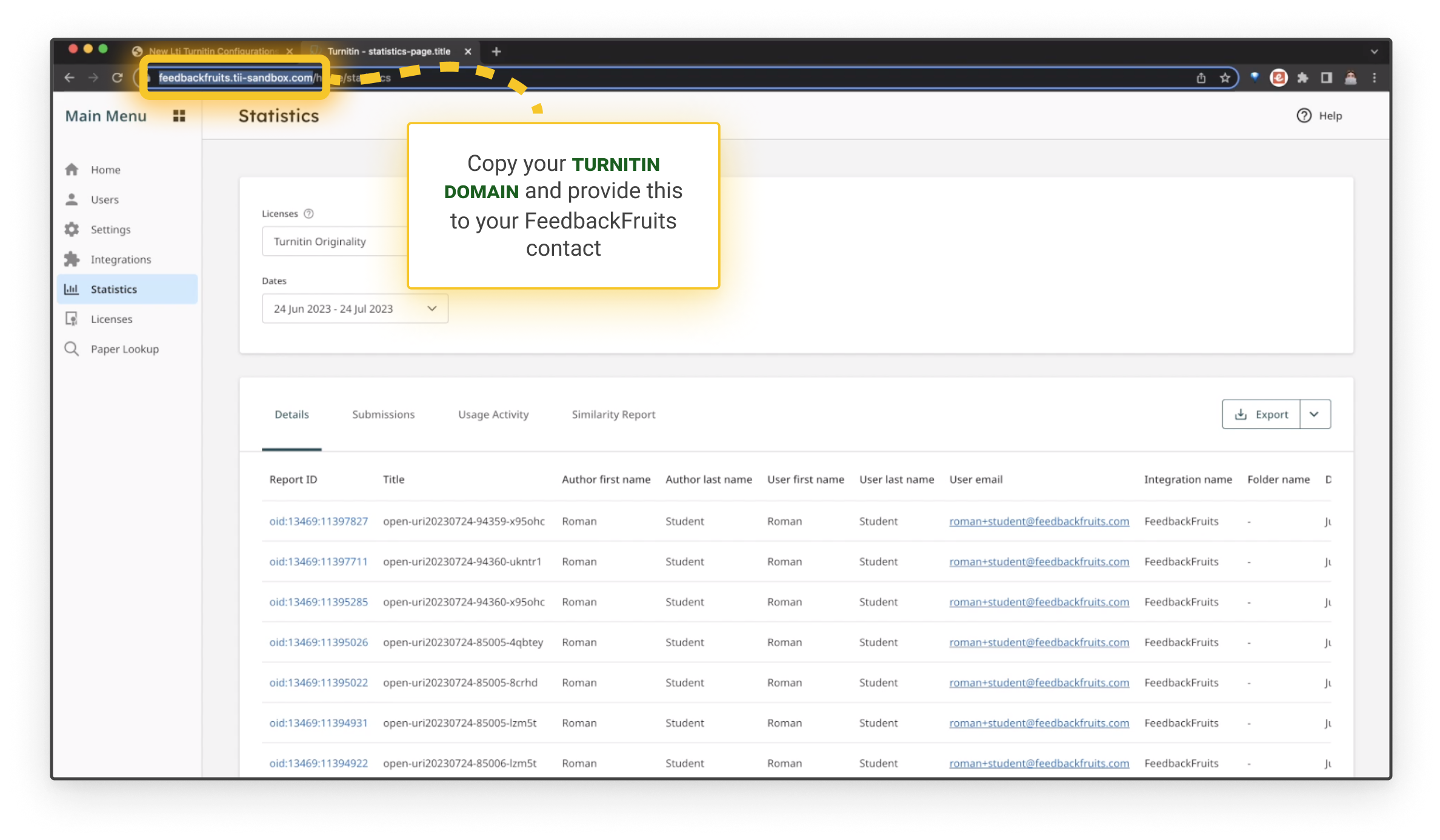Switch to New Lti Turnitin Configuration tab
The height and width of the screenshot is (840, 1440).
click(213, 52)
